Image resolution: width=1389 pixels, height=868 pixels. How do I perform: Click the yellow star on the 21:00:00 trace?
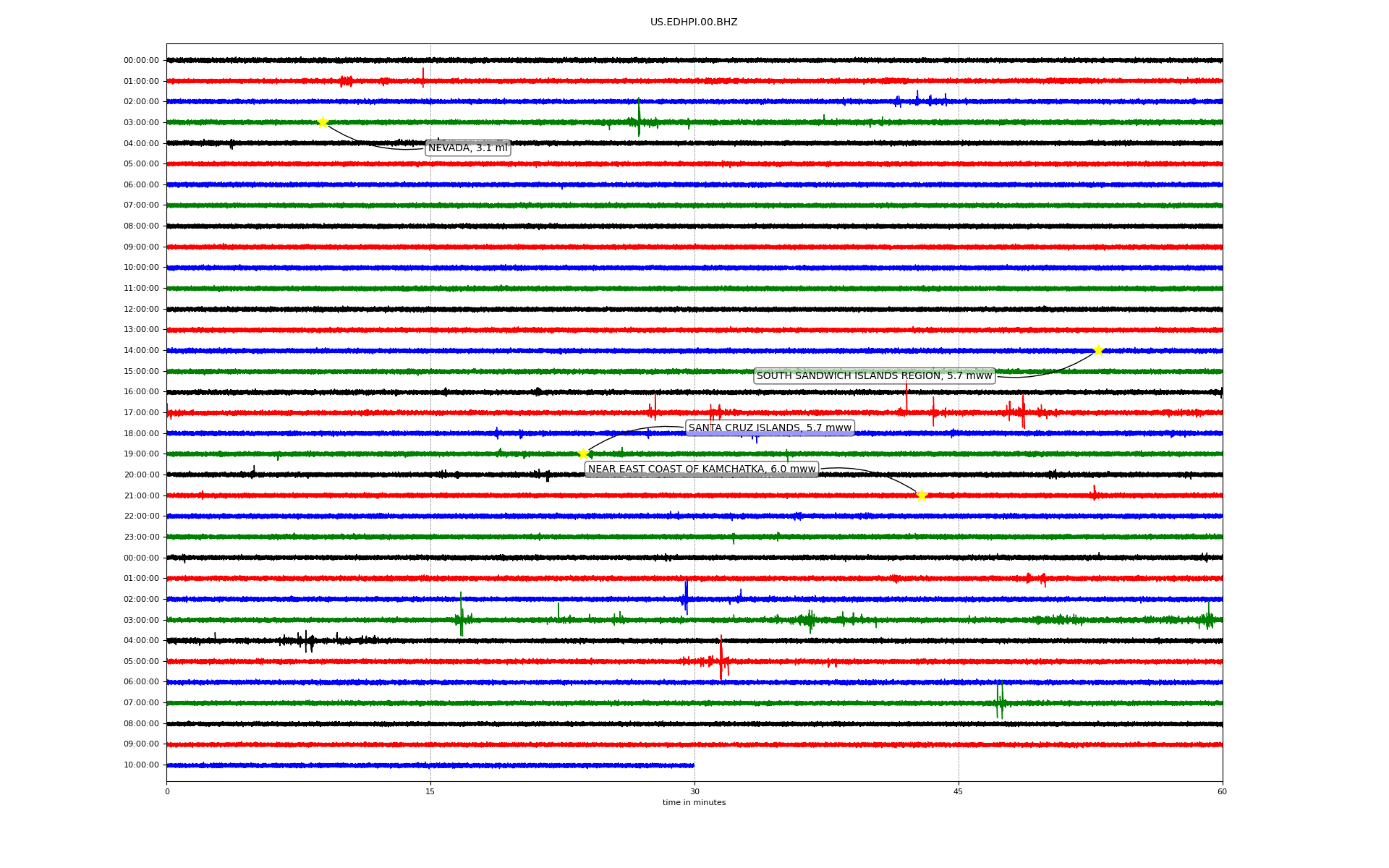click(921, 495)
